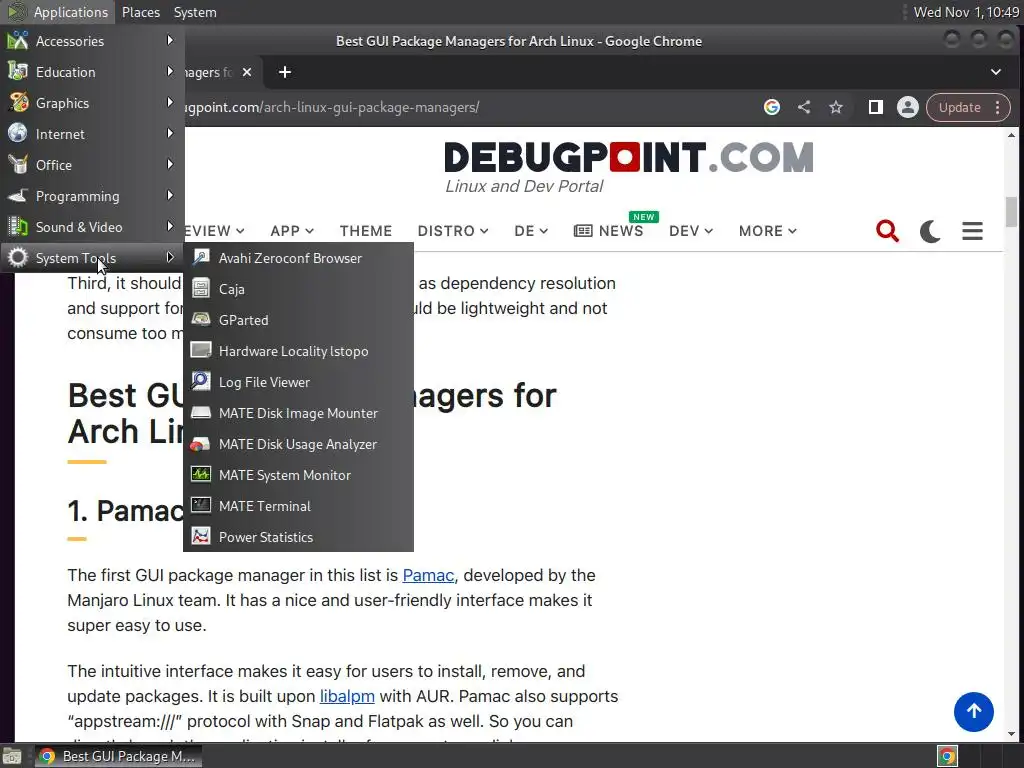Select System Tools menu entry
1024x768 pixels.
pyautogui.click(x=92, y=258)
